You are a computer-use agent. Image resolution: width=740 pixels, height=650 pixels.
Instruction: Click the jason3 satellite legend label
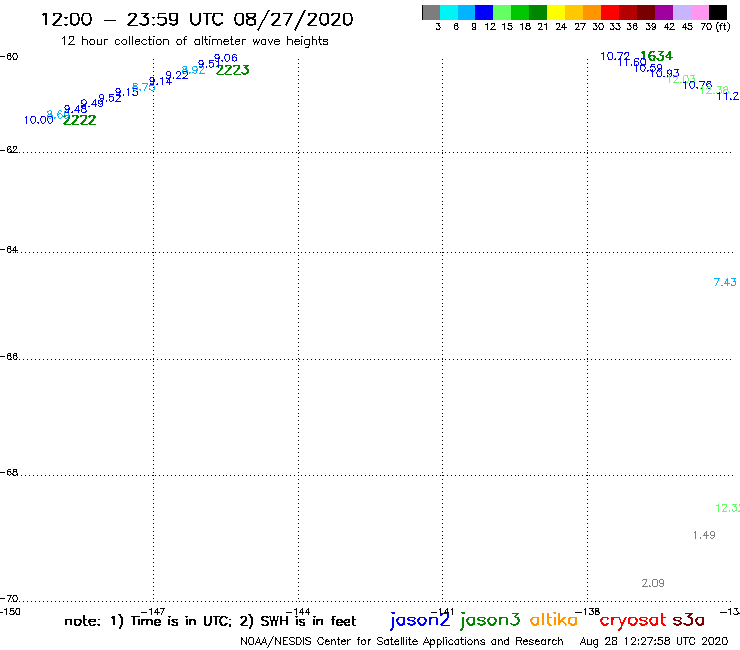pos(490,620)
